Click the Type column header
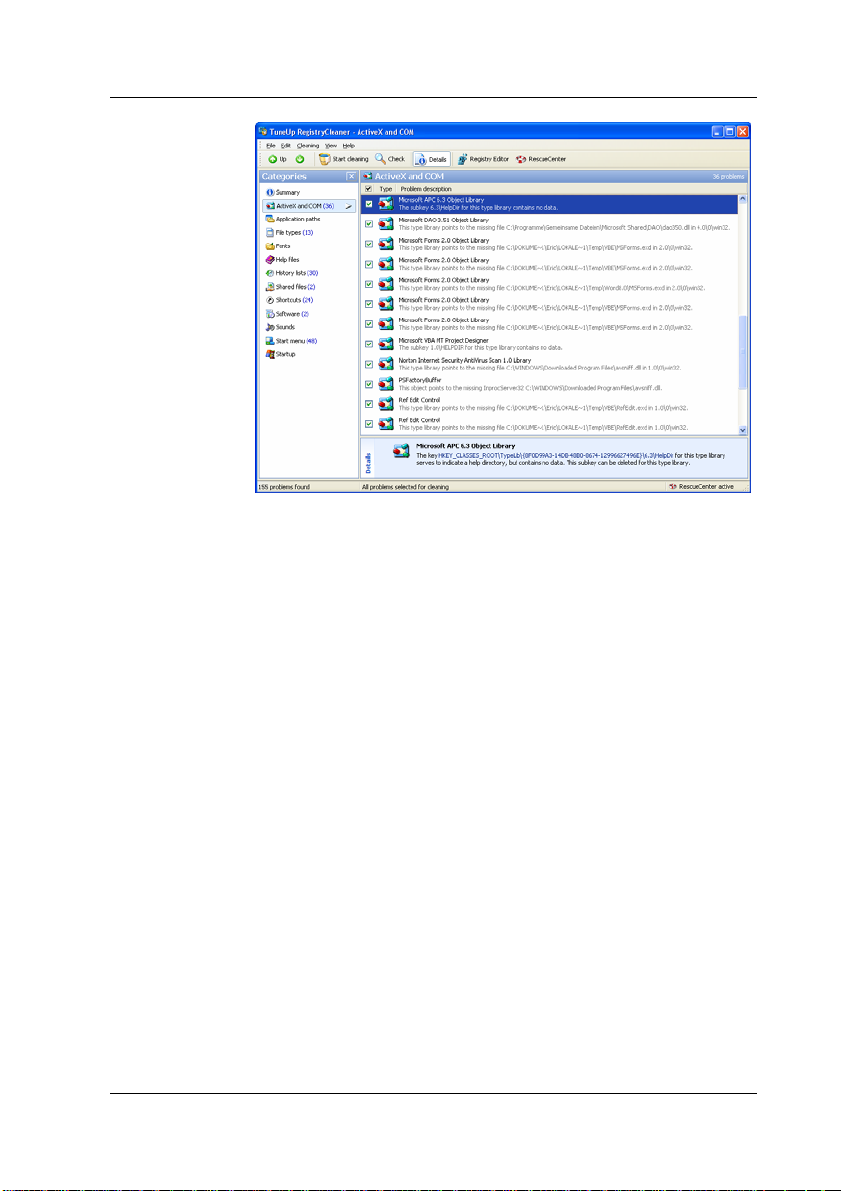841x1191 pixels. tap(386, 188)
